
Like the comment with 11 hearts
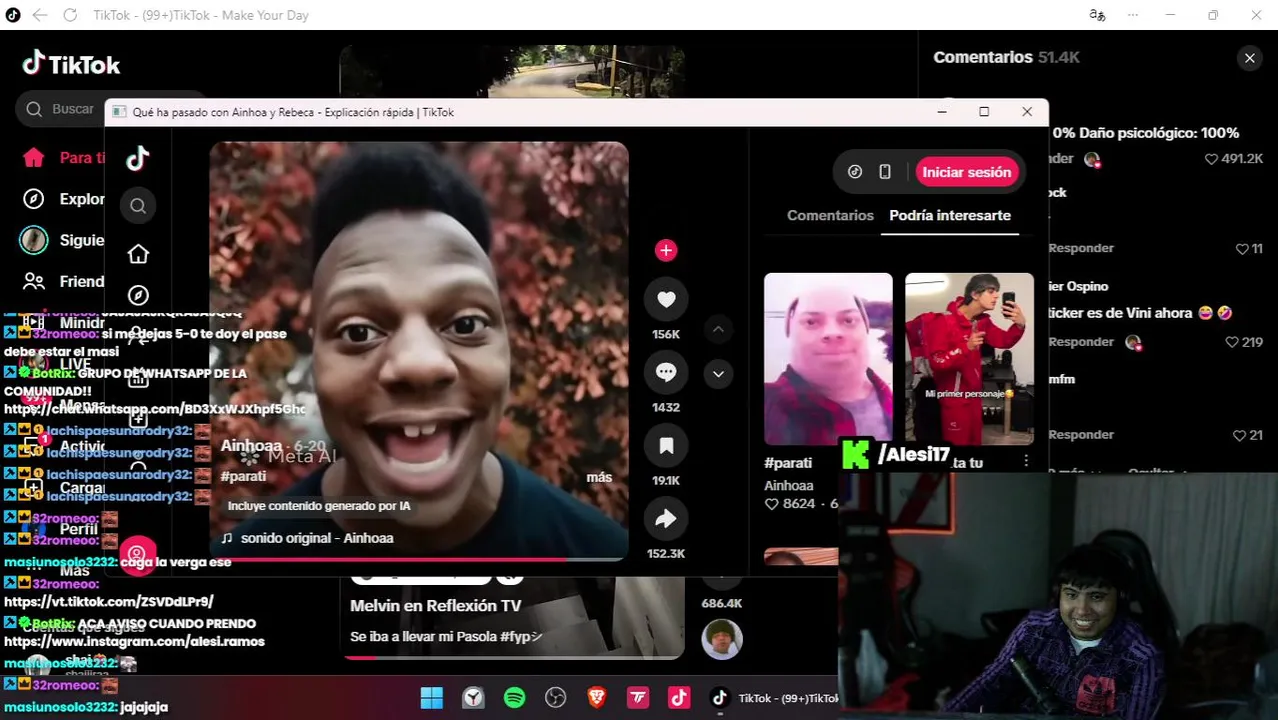pyautogui.click(x=1242, y=249)
